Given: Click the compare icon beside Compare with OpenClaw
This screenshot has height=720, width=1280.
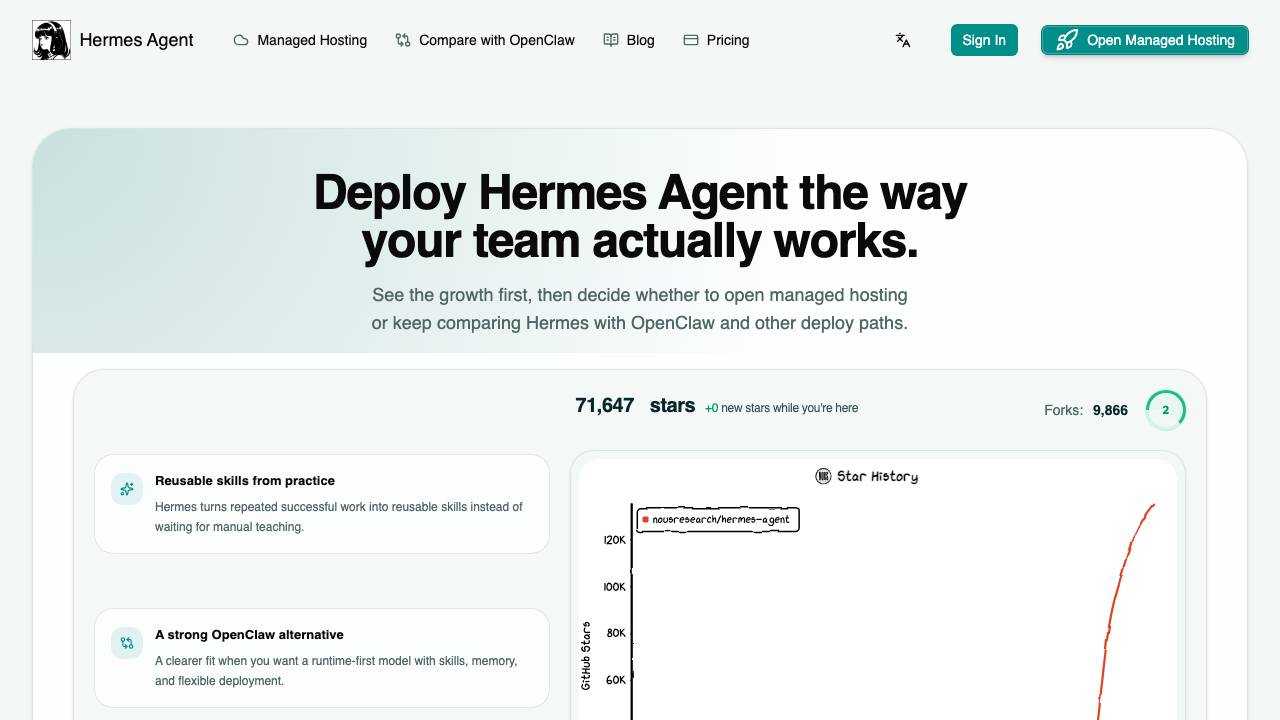Looking at the screenshot, I should click(x=403, y=40).
